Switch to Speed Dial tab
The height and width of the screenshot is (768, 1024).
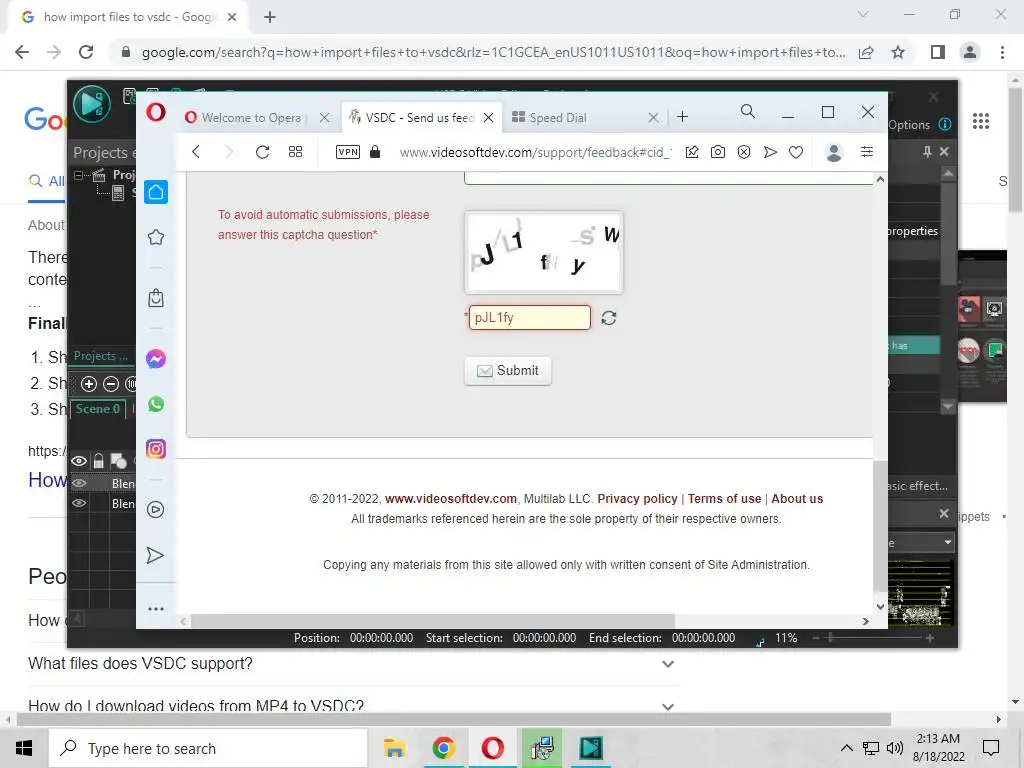[x=558, y=118]
